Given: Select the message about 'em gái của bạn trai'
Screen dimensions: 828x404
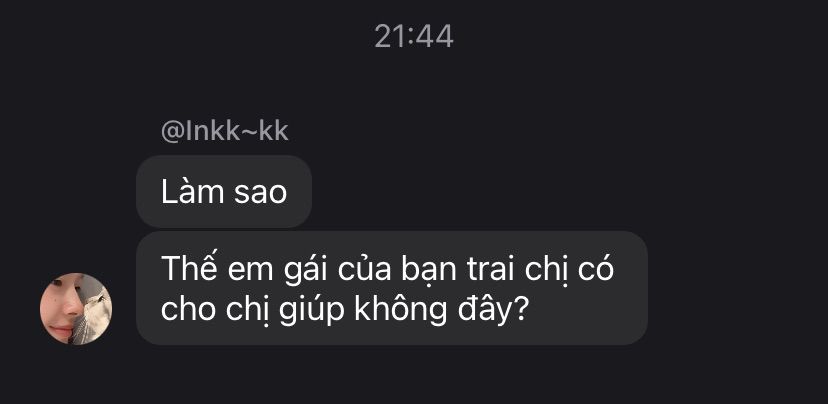Looking at the screenshot, I should coord(392,288).
